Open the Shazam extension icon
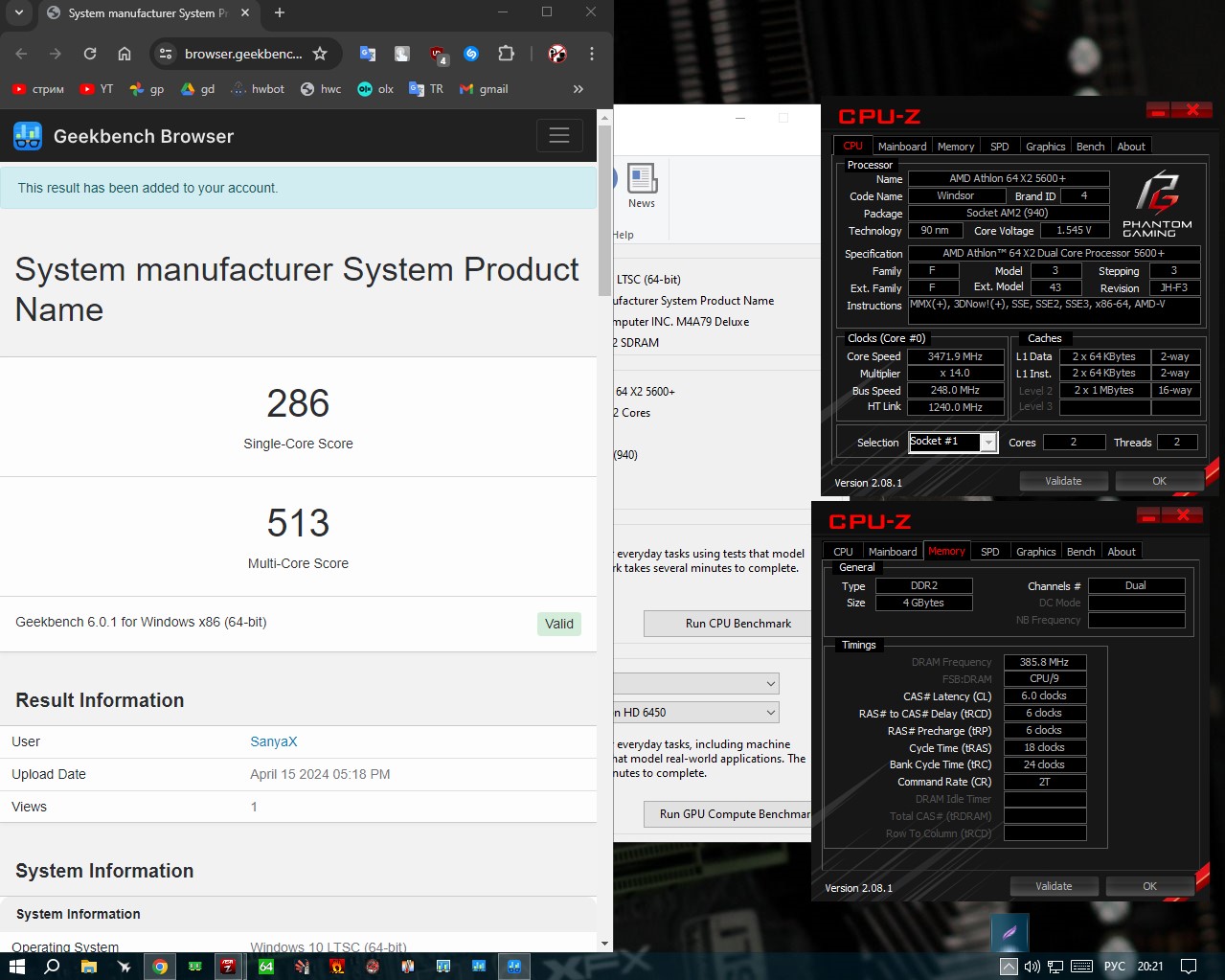The image size is (1225, 980). coord(471,54)
